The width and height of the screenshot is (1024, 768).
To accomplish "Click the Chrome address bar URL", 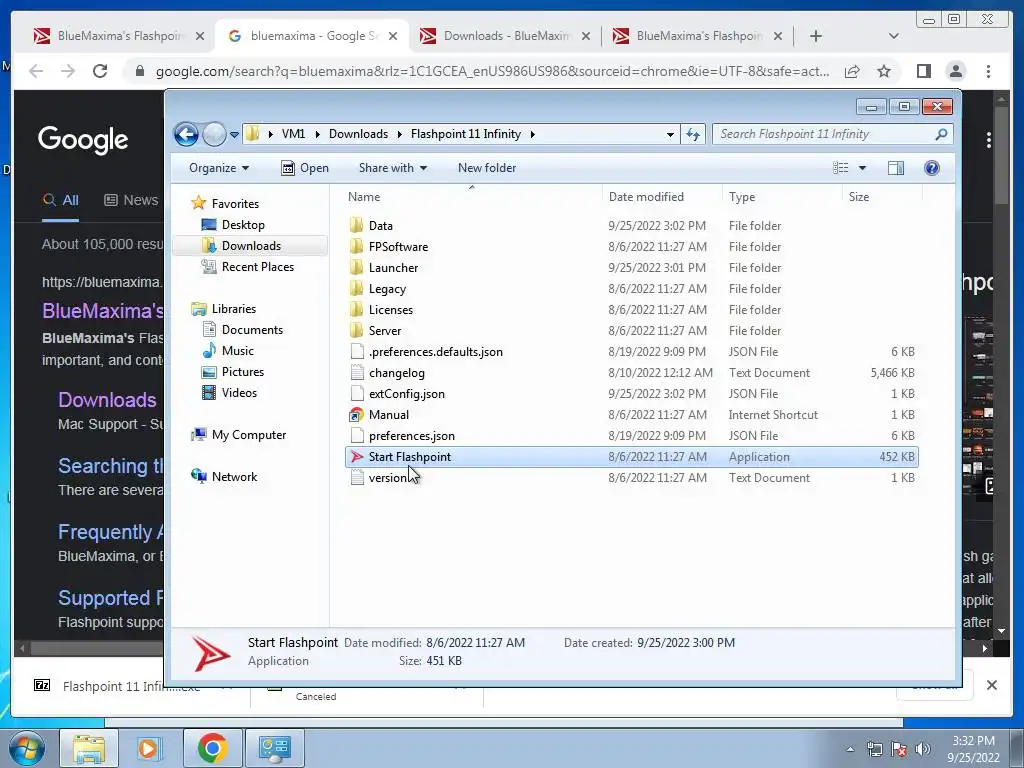I will point(492,71).
